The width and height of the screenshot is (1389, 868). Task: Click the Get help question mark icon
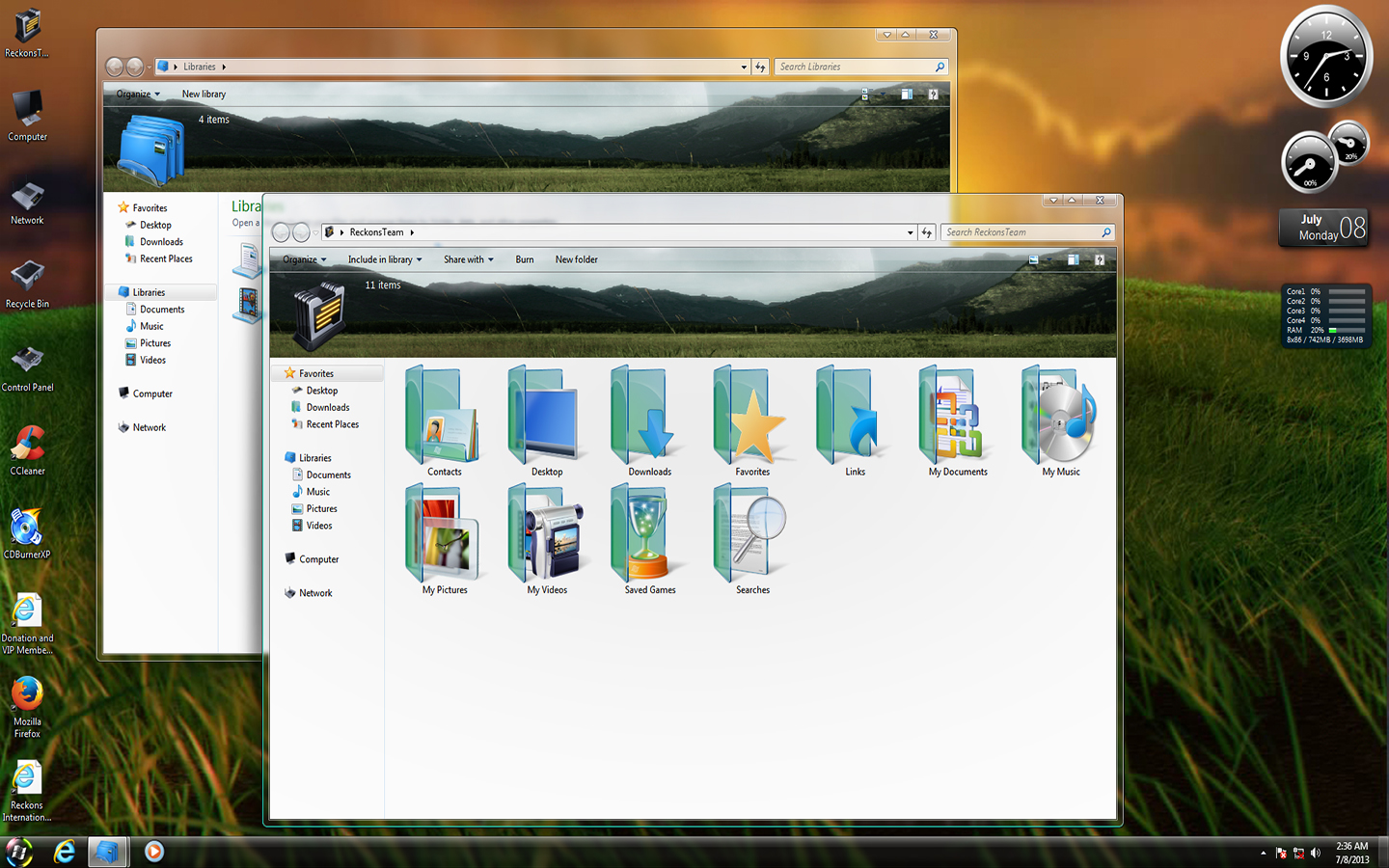click(x=1100, y=258)
